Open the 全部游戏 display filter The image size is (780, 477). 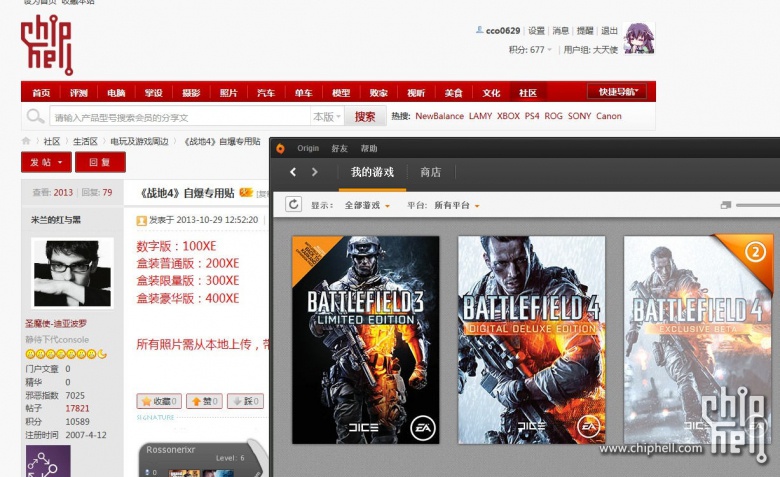[367, 205]
